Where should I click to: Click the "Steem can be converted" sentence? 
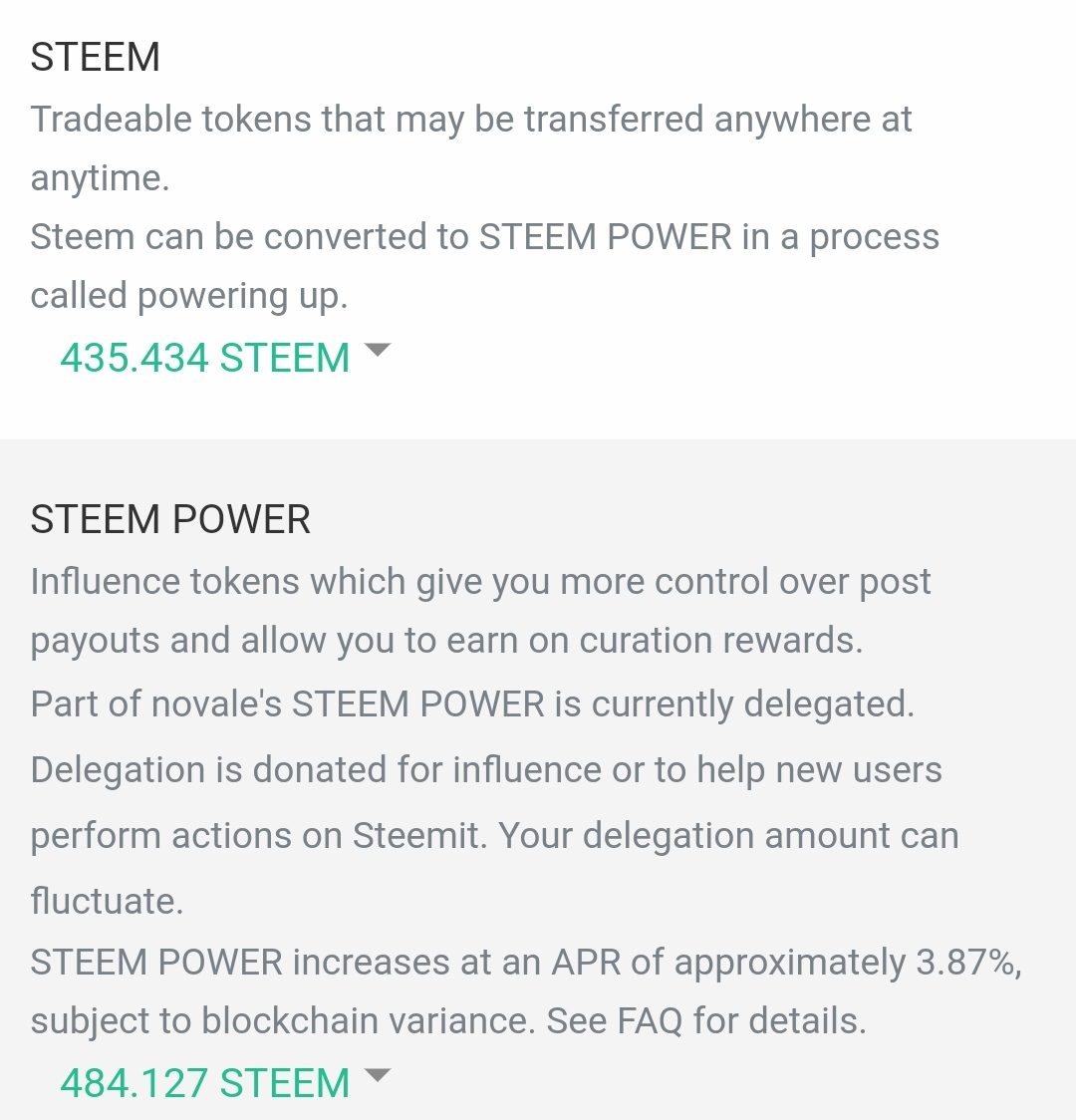pyautogui.click(x=484, y=237)
